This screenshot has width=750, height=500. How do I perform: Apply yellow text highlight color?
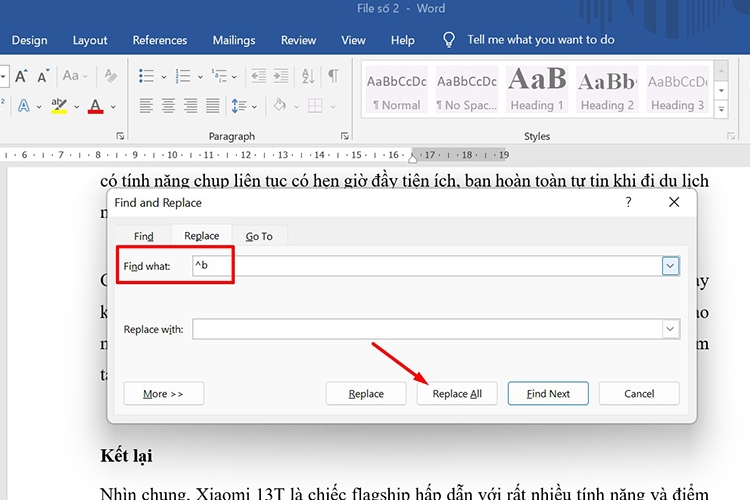(59, 106)
